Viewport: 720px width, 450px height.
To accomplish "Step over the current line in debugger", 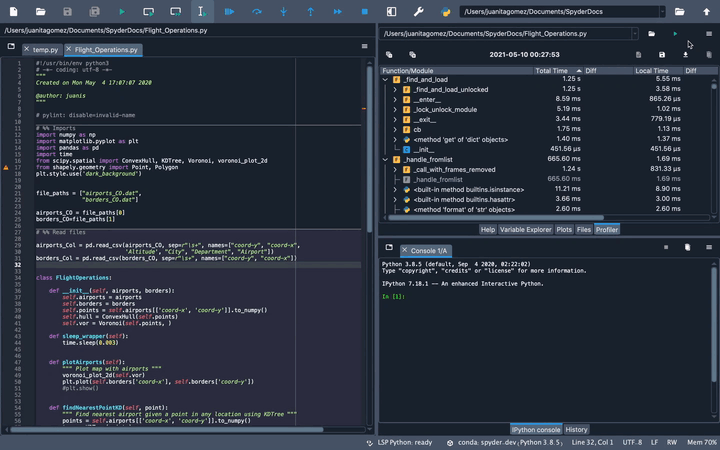I will (257, 11).
